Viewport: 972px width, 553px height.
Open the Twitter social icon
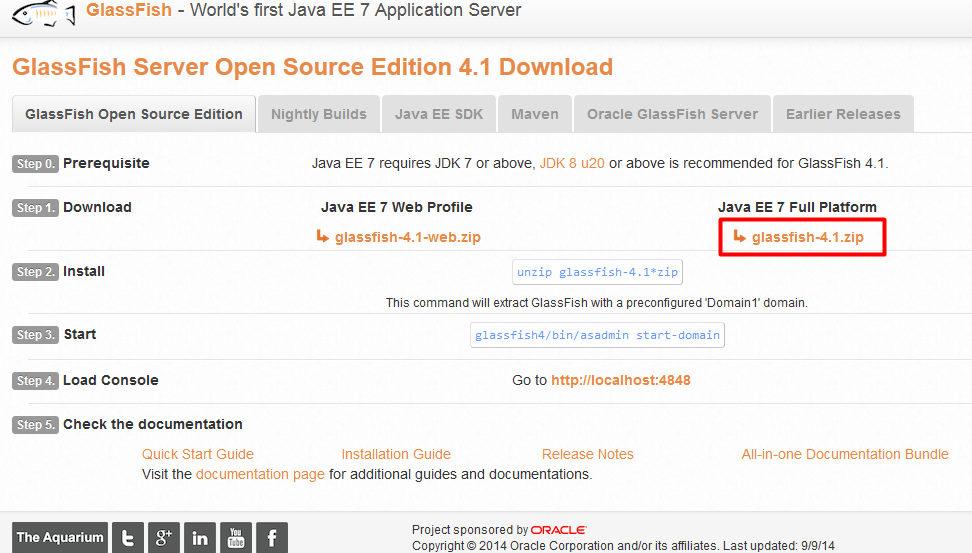[128, 538]
